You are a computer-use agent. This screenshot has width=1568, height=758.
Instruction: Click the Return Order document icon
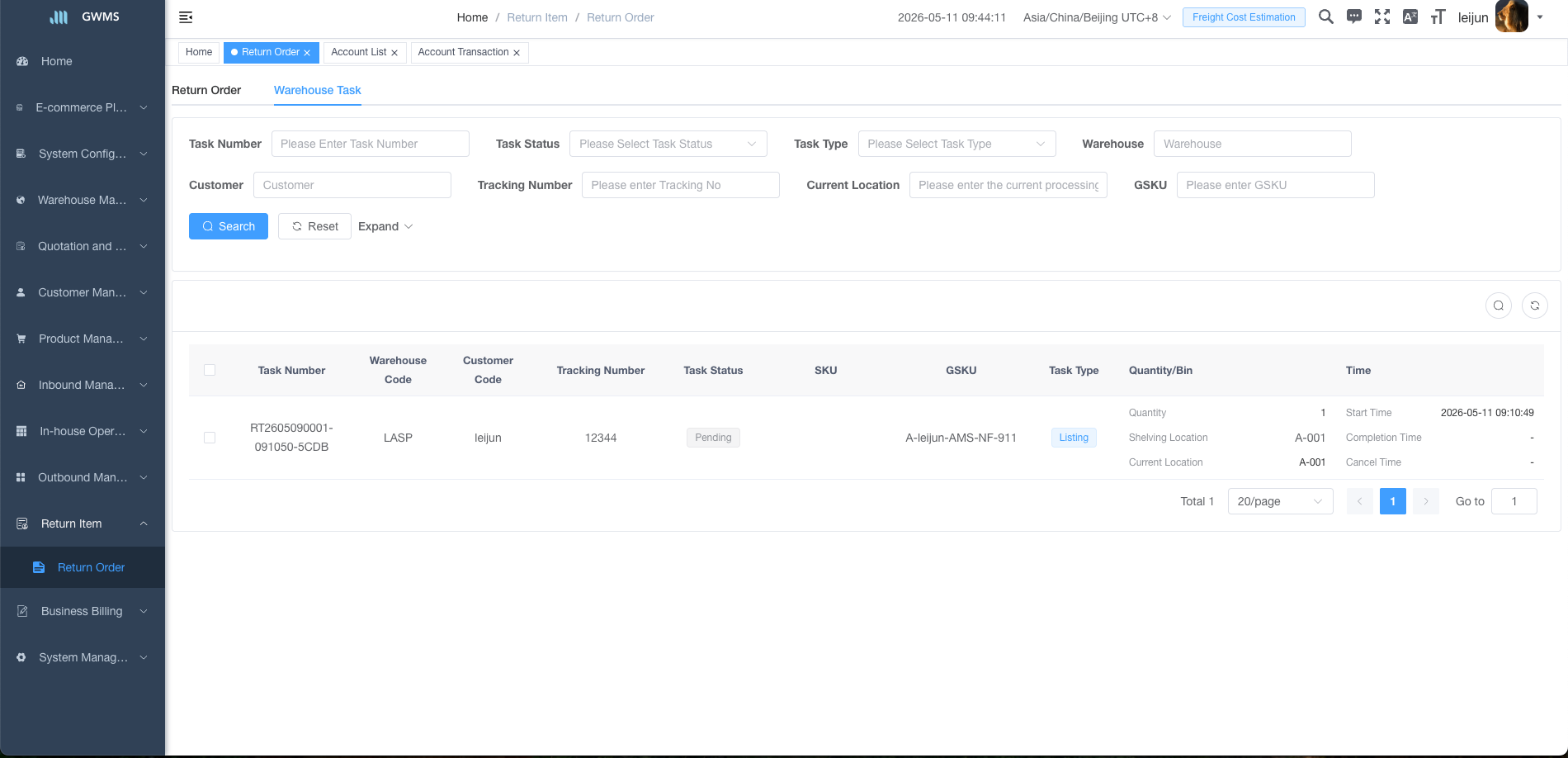(39, 567)
